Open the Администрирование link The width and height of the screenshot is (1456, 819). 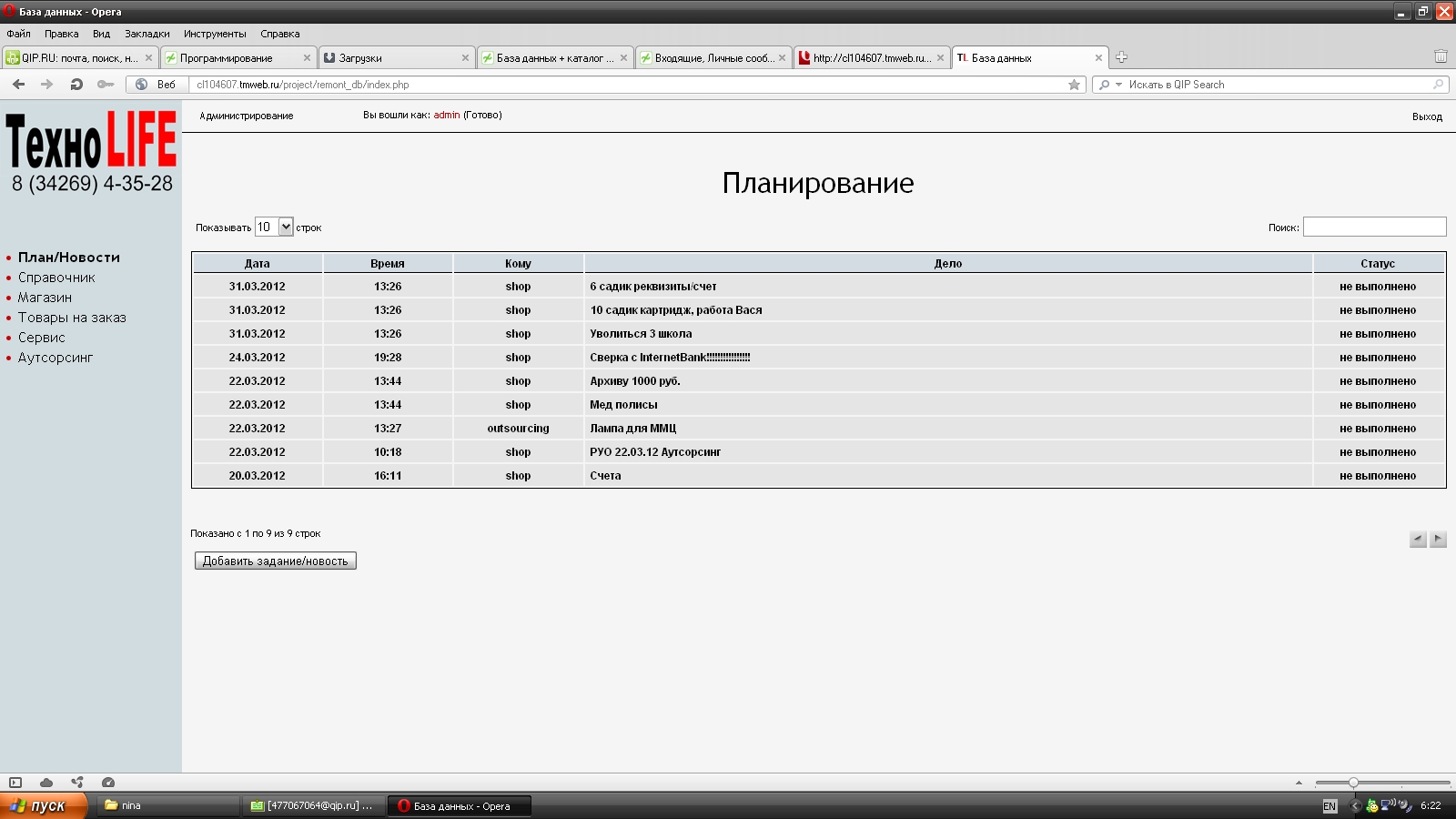247,116
